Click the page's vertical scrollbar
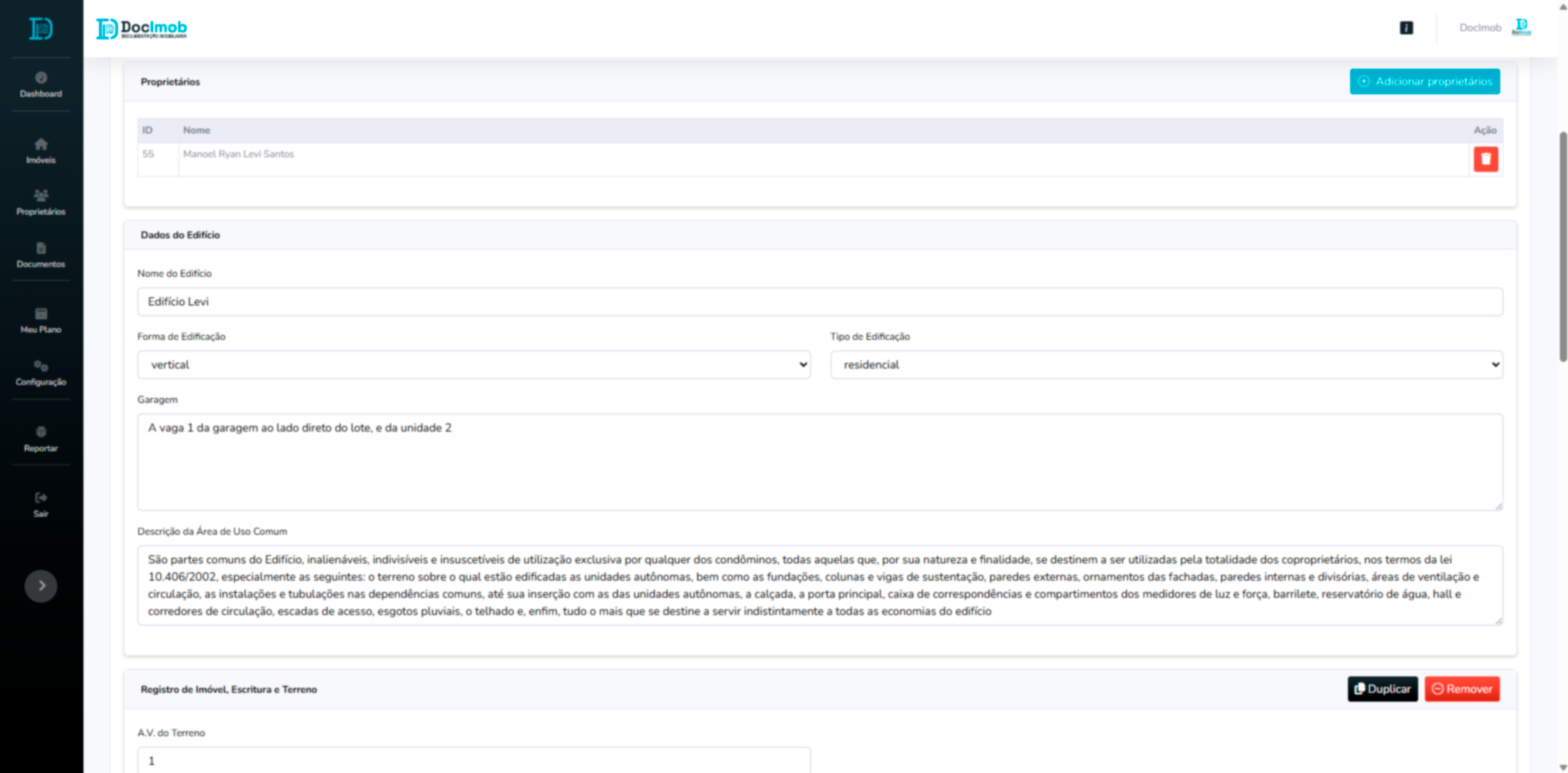 (x=1562, y=246)
